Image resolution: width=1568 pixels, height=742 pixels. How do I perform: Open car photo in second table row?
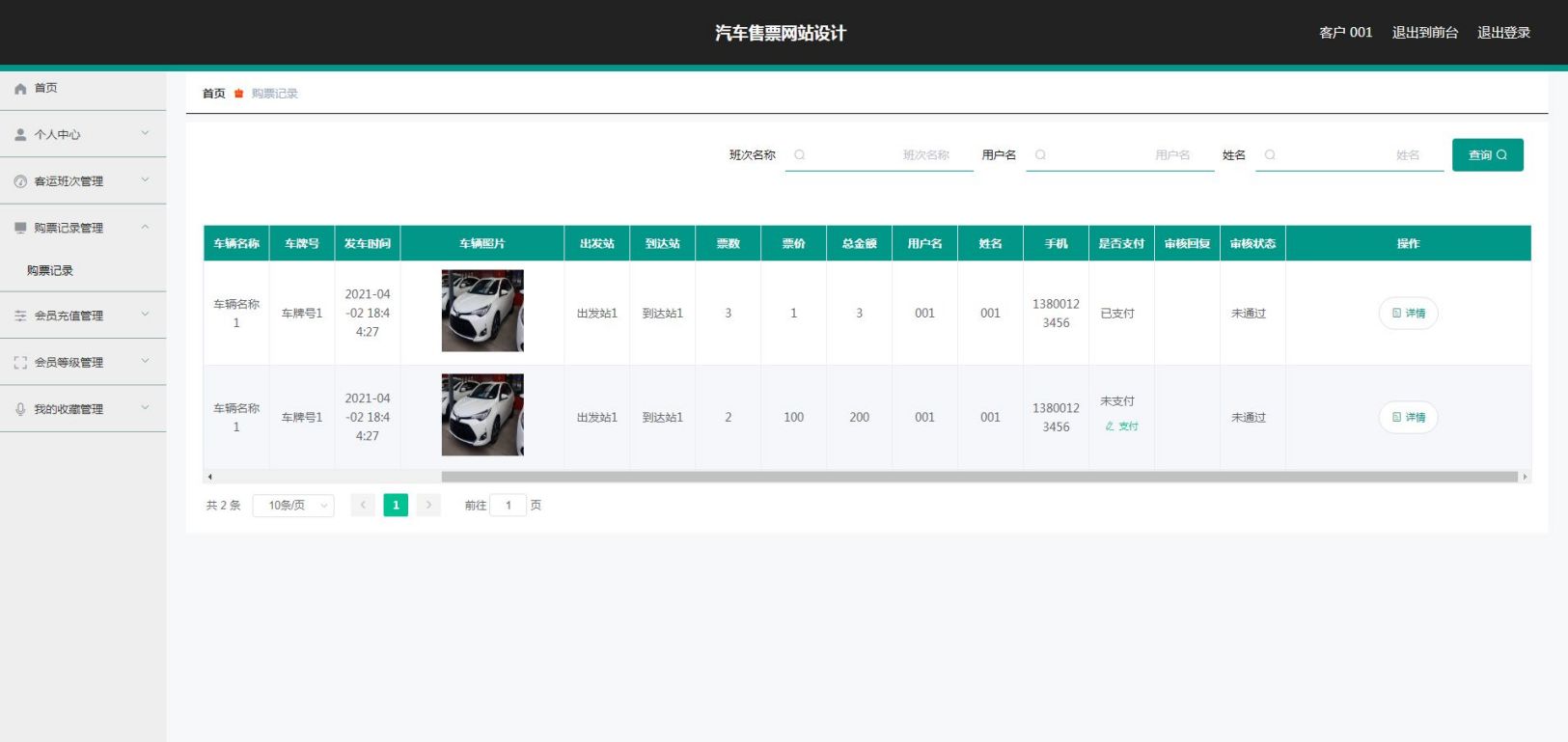click(x=482, y=415)
